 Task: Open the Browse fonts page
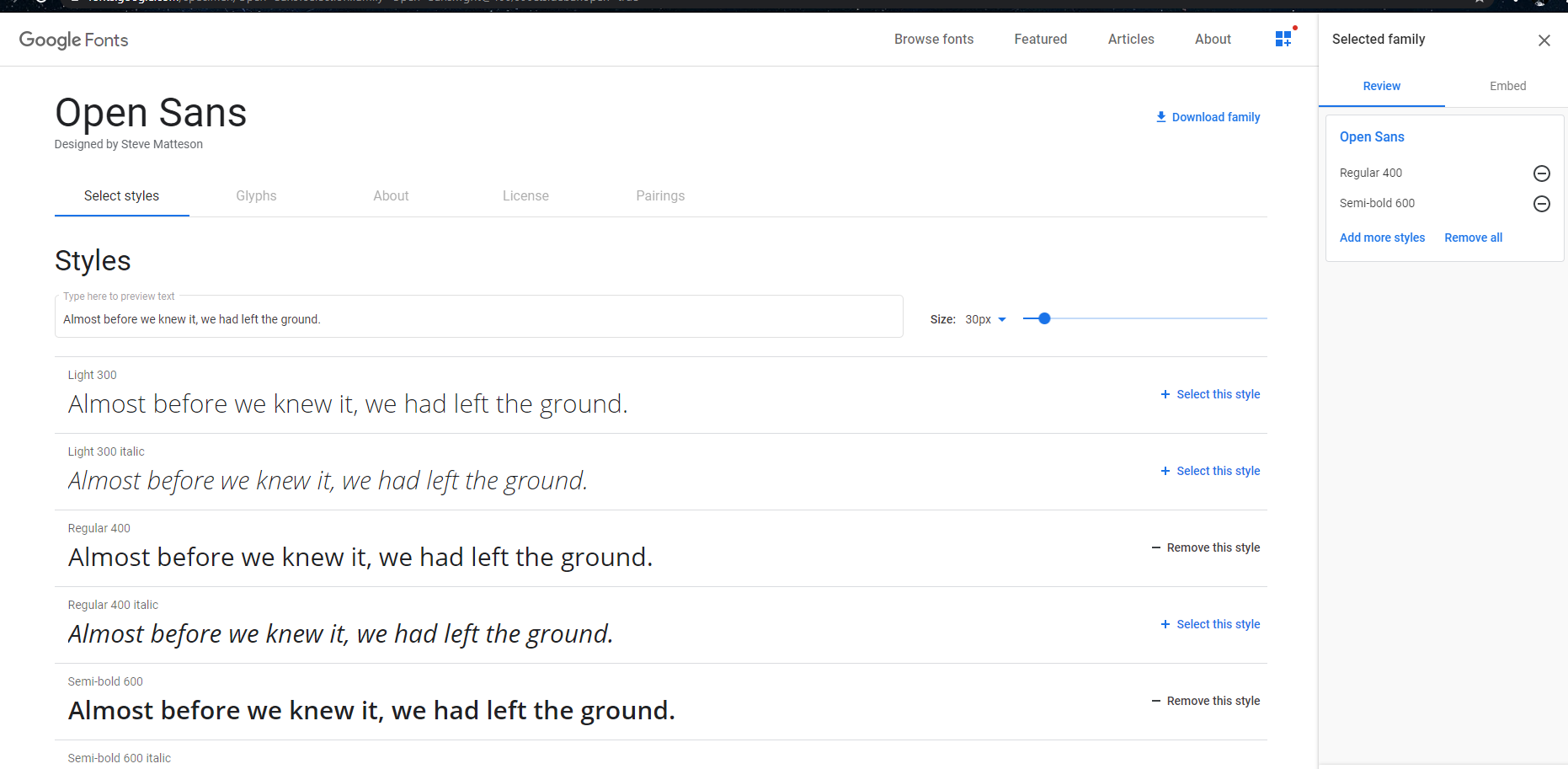[934, 39]
